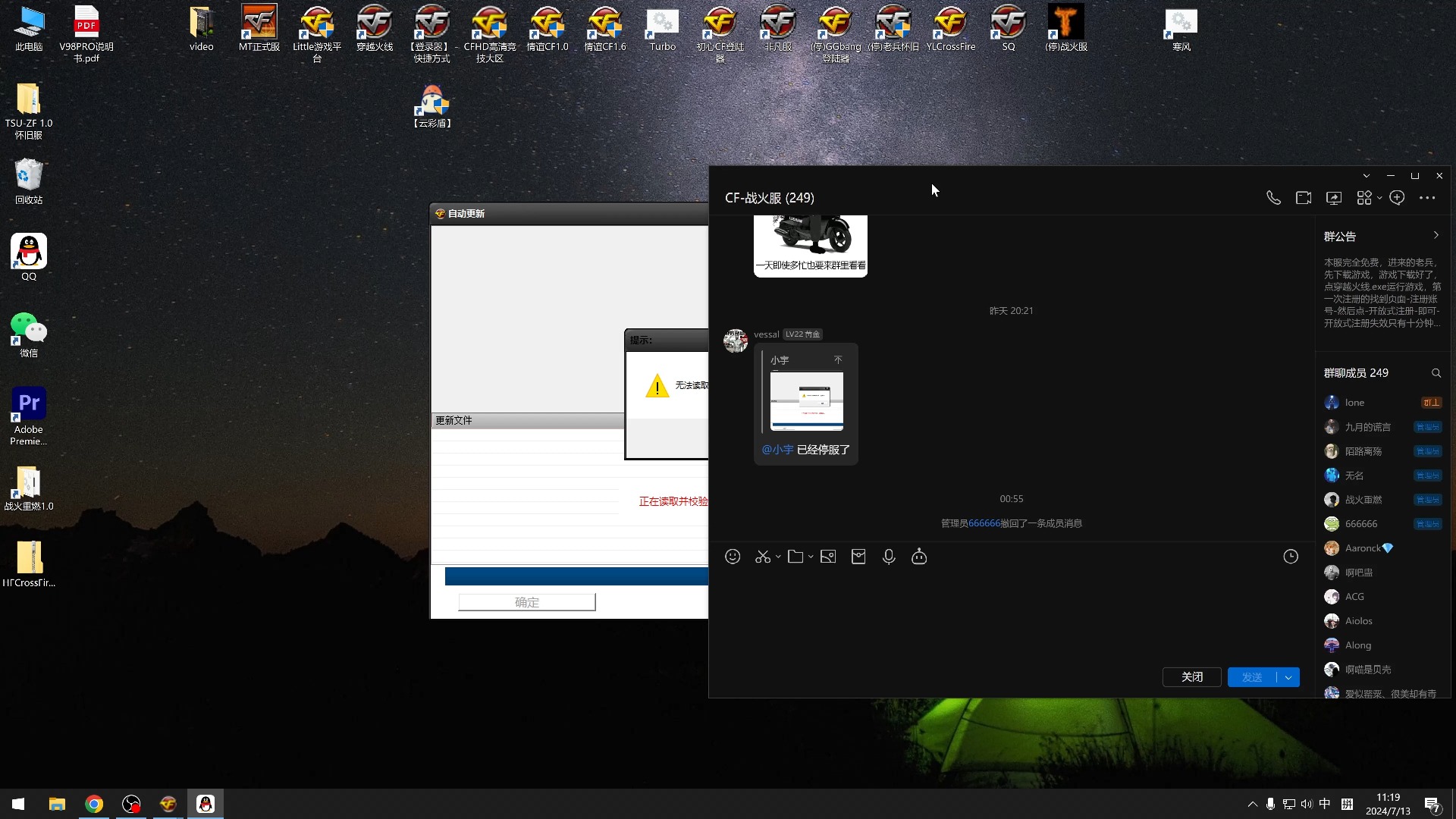Open Adobe Premiere desktop shortcut

pos(29,416)
